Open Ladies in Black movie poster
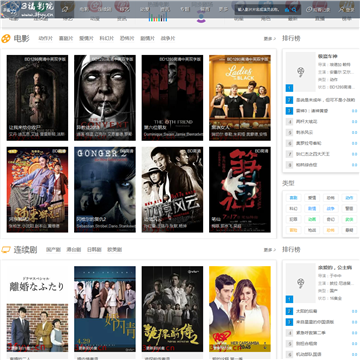Viewport: 360px width, 360px height. (240, 98)
